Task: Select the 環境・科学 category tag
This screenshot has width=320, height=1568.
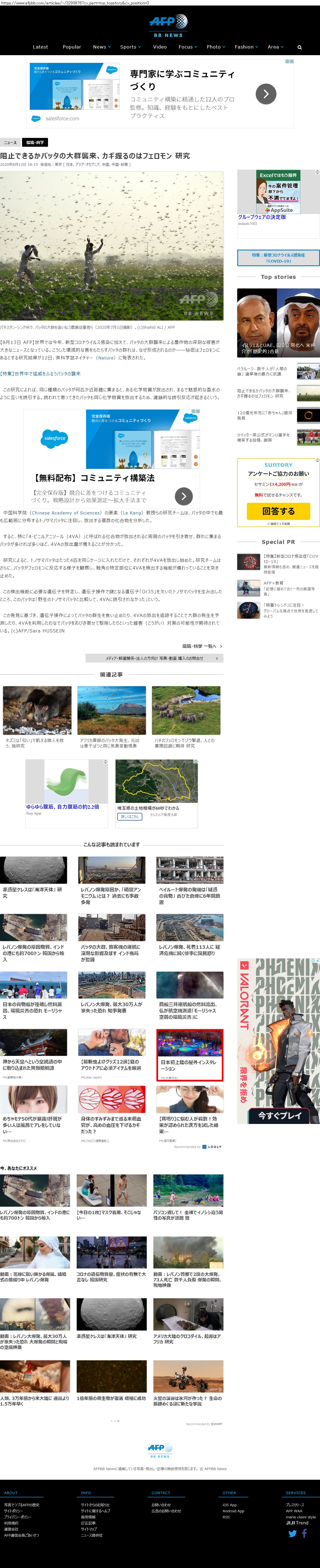Action: point(35,142)
